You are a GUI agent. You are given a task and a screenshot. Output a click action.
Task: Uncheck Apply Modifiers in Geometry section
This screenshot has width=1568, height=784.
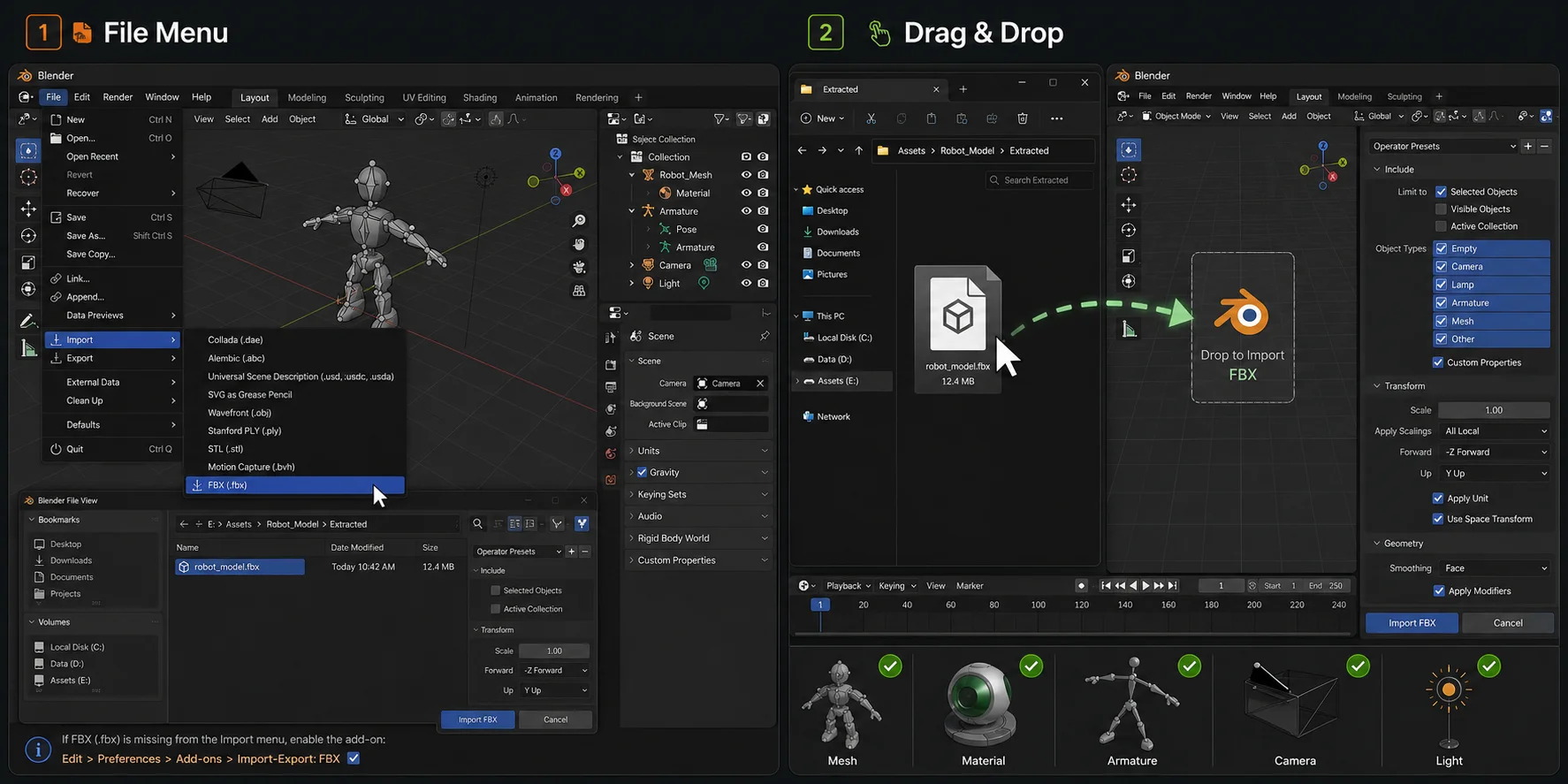(1438, 591)
